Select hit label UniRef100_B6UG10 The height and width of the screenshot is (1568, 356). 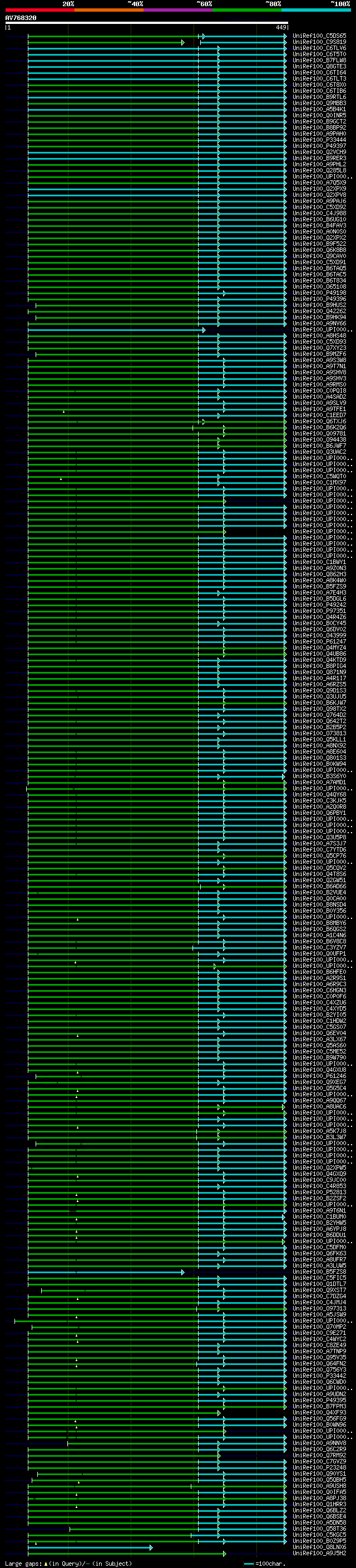(x=319, y=220)
